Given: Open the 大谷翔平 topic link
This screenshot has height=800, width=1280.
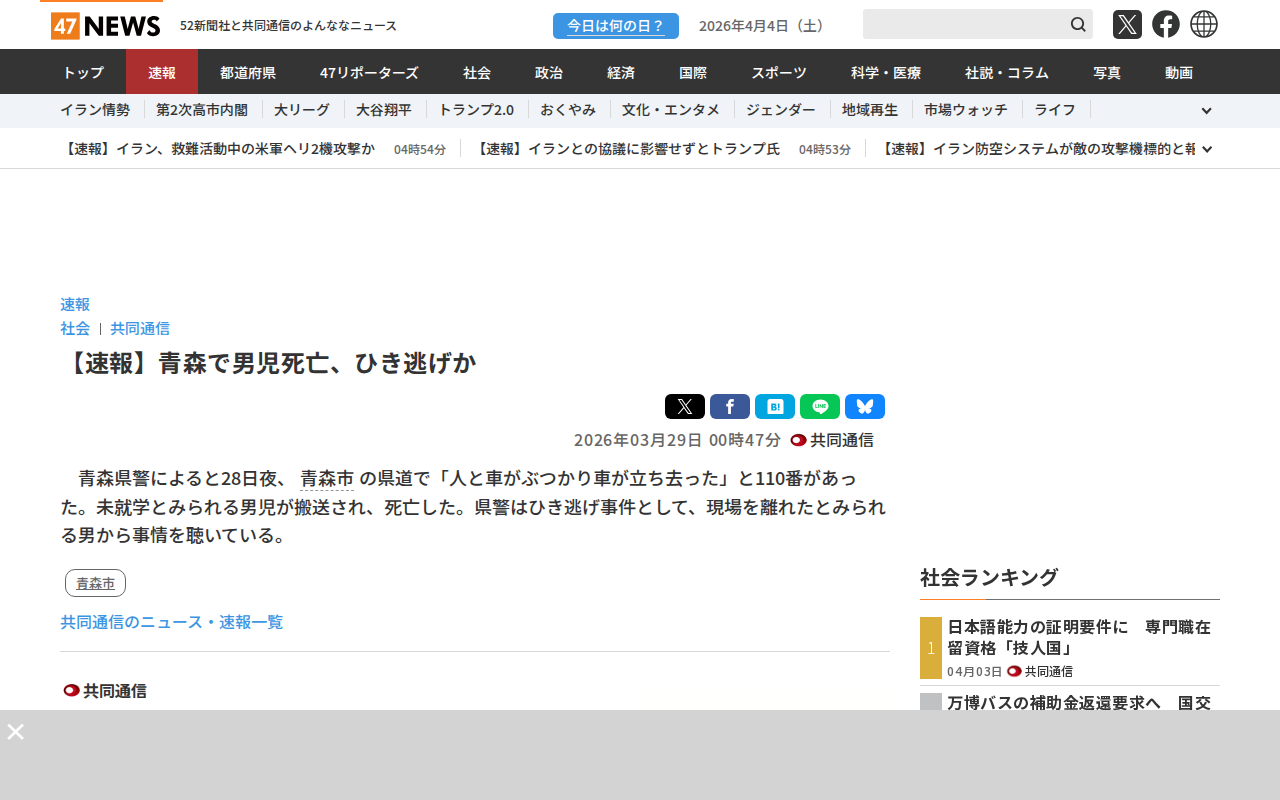Looking at the screenshot, I should click(384, 110).
